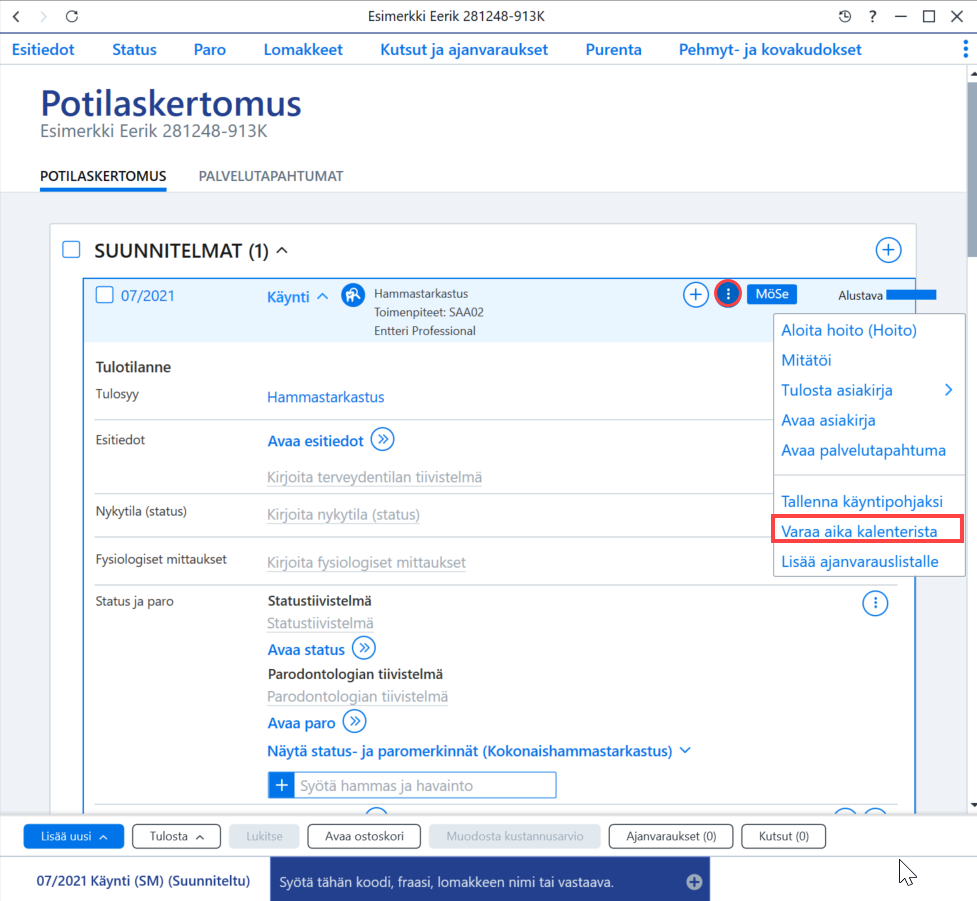The width and height of the screenshot is (977, 901).
Task: Open the Lisää uusi dropdown button
Action: coord(74,836)
